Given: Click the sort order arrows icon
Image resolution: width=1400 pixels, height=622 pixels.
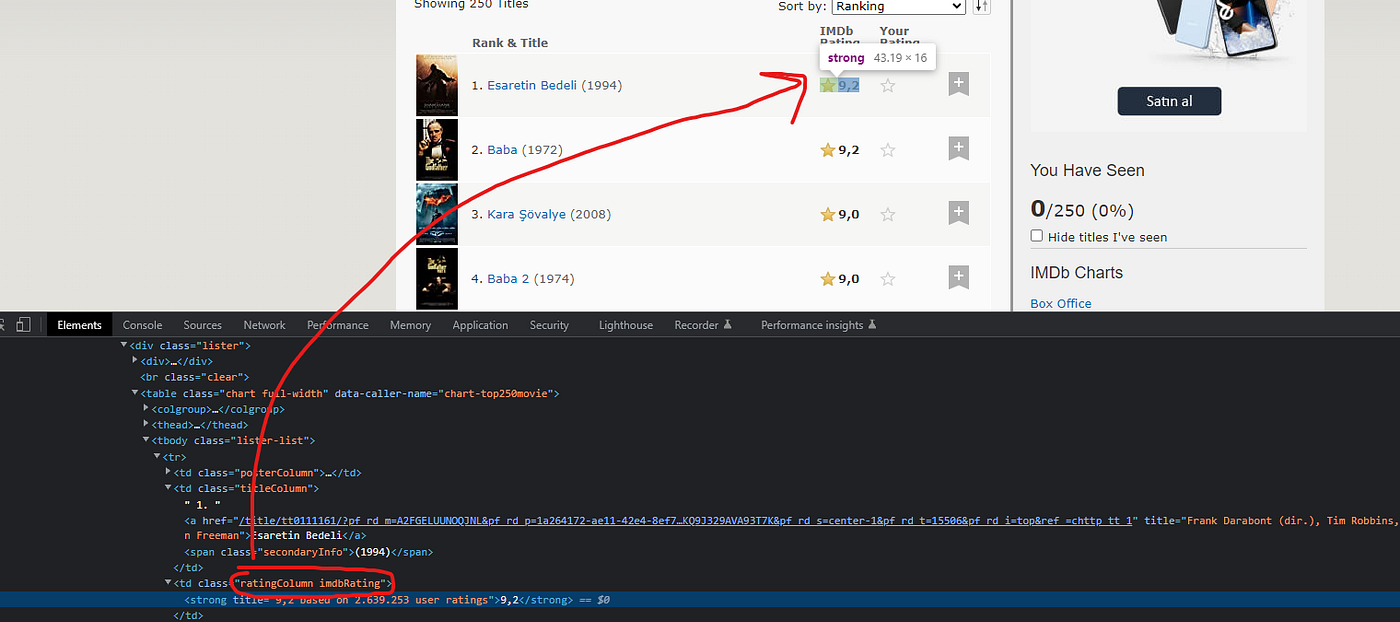Looking at the screenshot, I should click(980, 7).
